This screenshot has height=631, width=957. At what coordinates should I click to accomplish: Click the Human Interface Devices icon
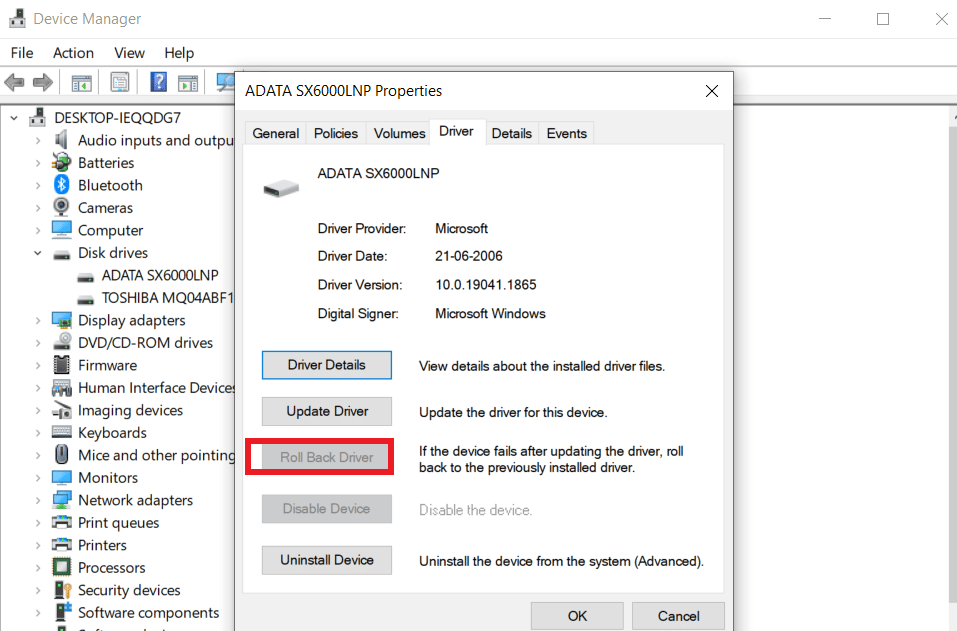pos(62,388)
